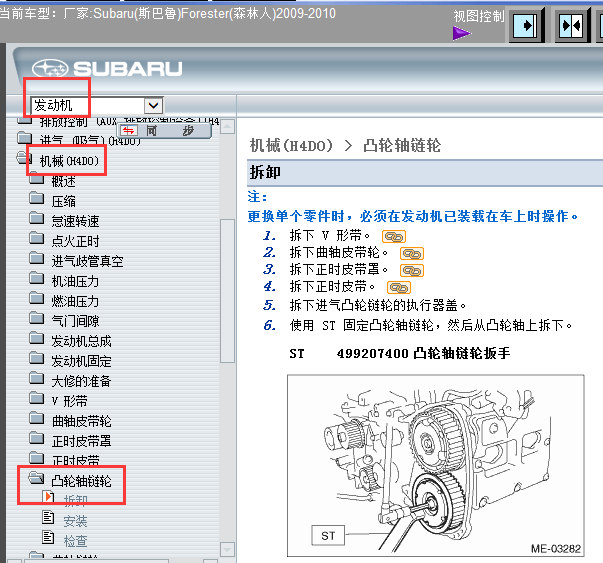Image resolution: width=603 pixels, height=563 pixels.
Task: Open the 进气(吸气)(H4DO) folder
Action: 90,140
